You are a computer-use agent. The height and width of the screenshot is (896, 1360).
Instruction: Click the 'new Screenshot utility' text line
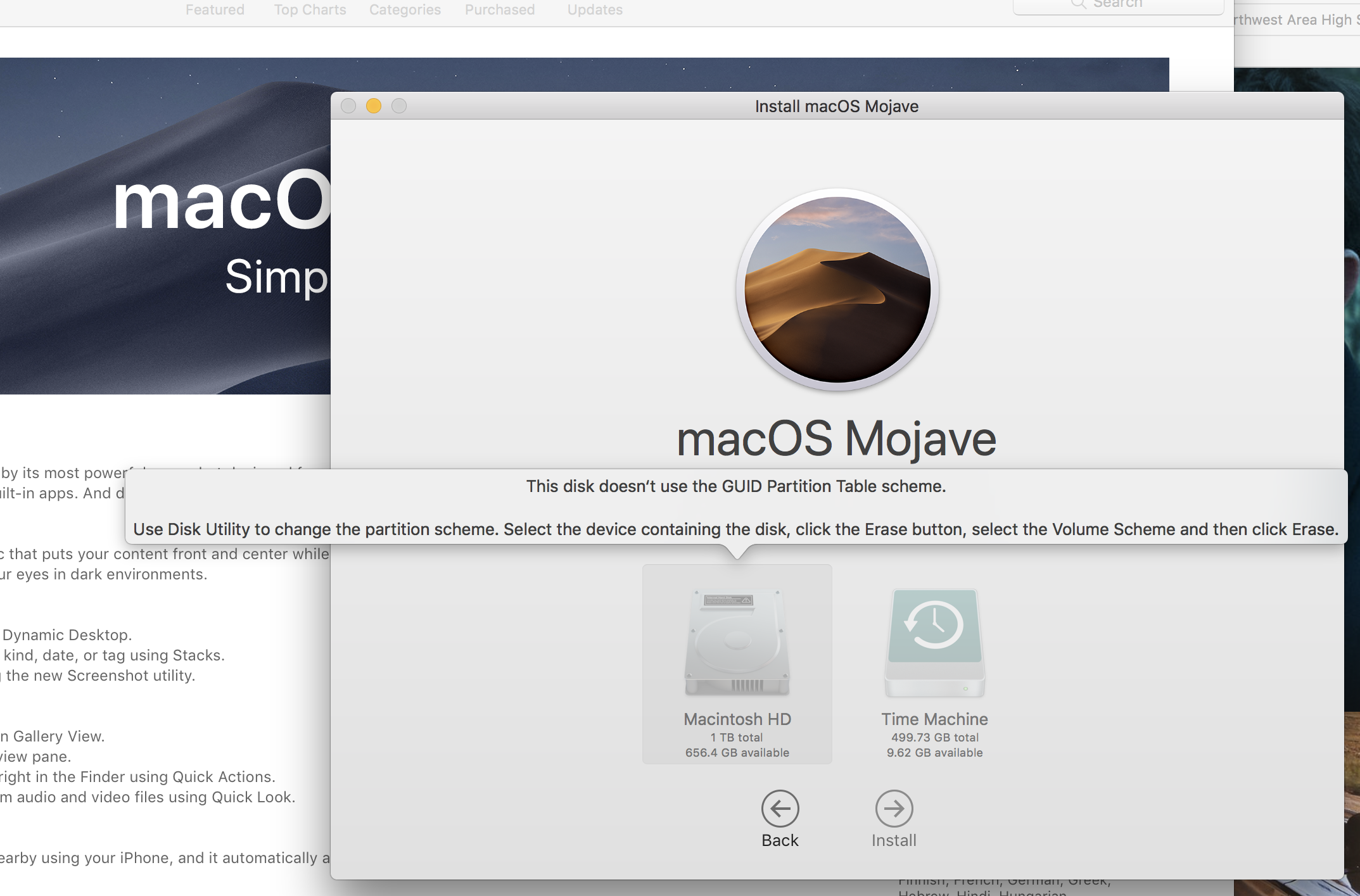click(98, 676)
